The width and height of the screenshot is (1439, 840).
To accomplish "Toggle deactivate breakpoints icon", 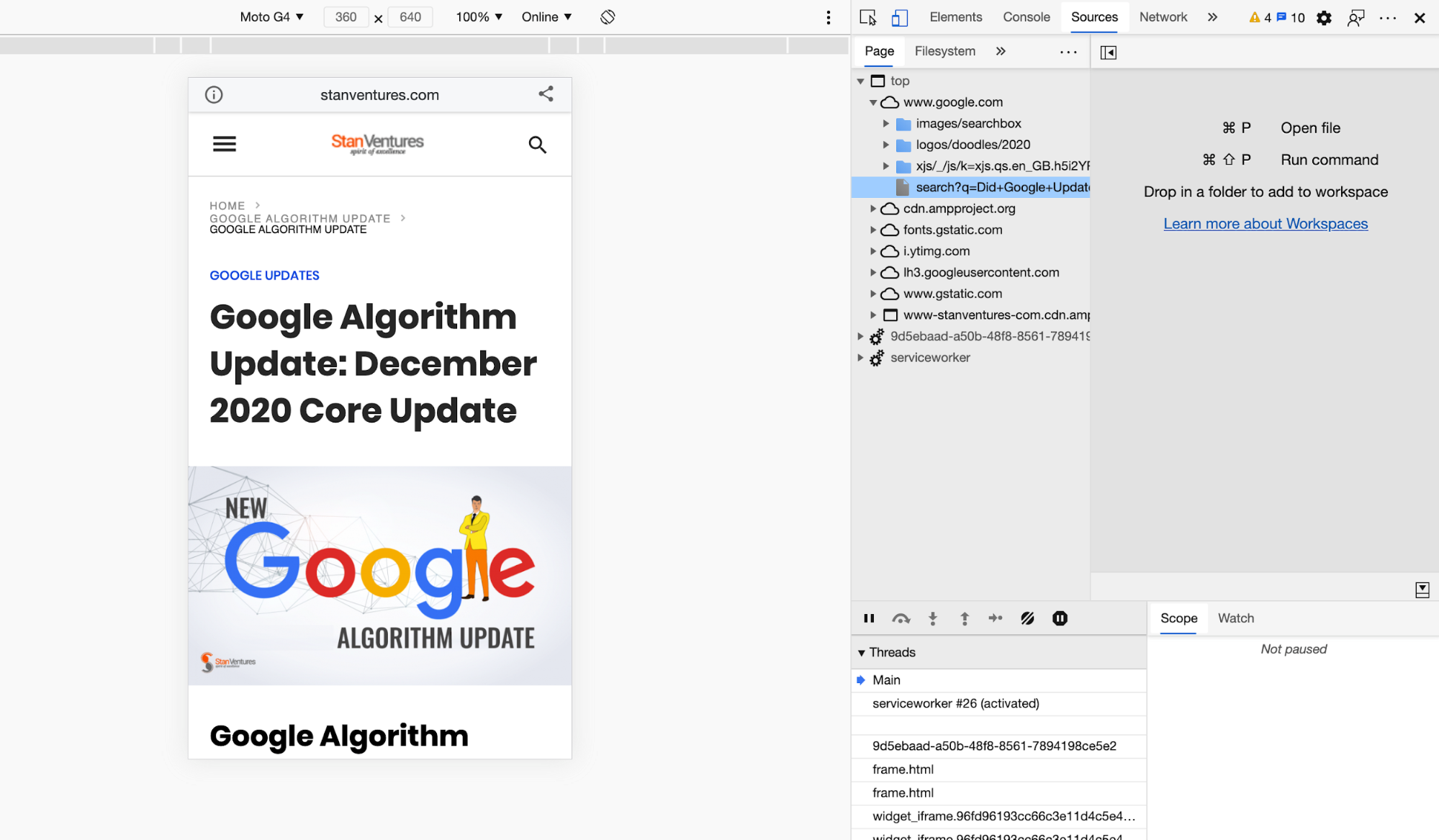I will 1027,618.
